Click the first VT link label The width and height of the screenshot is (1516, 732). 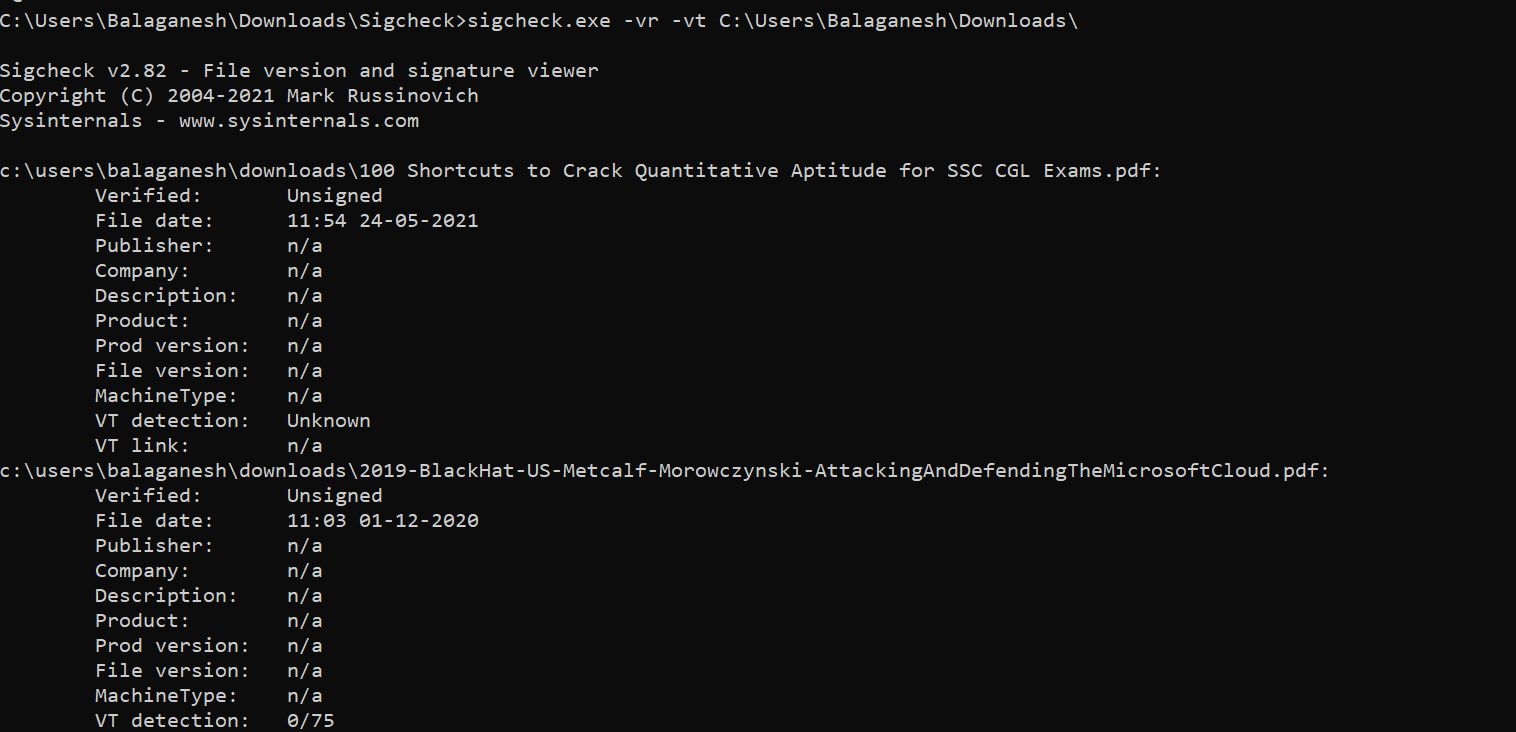coord(142,446)
